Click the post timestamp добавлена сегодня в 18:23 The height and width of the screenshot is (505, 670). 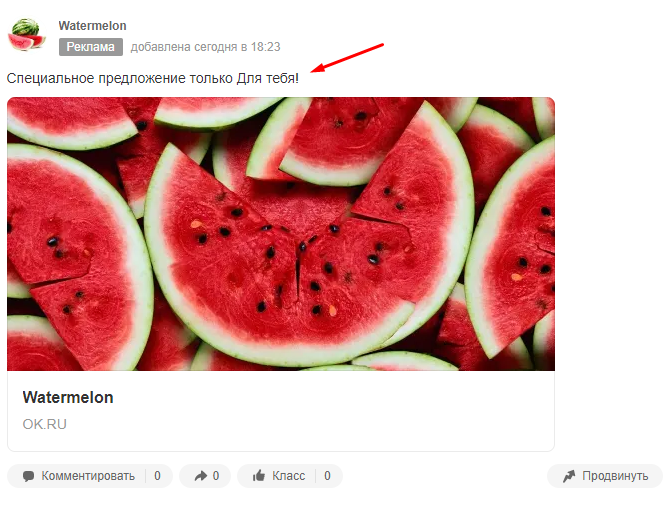[206, 47]
